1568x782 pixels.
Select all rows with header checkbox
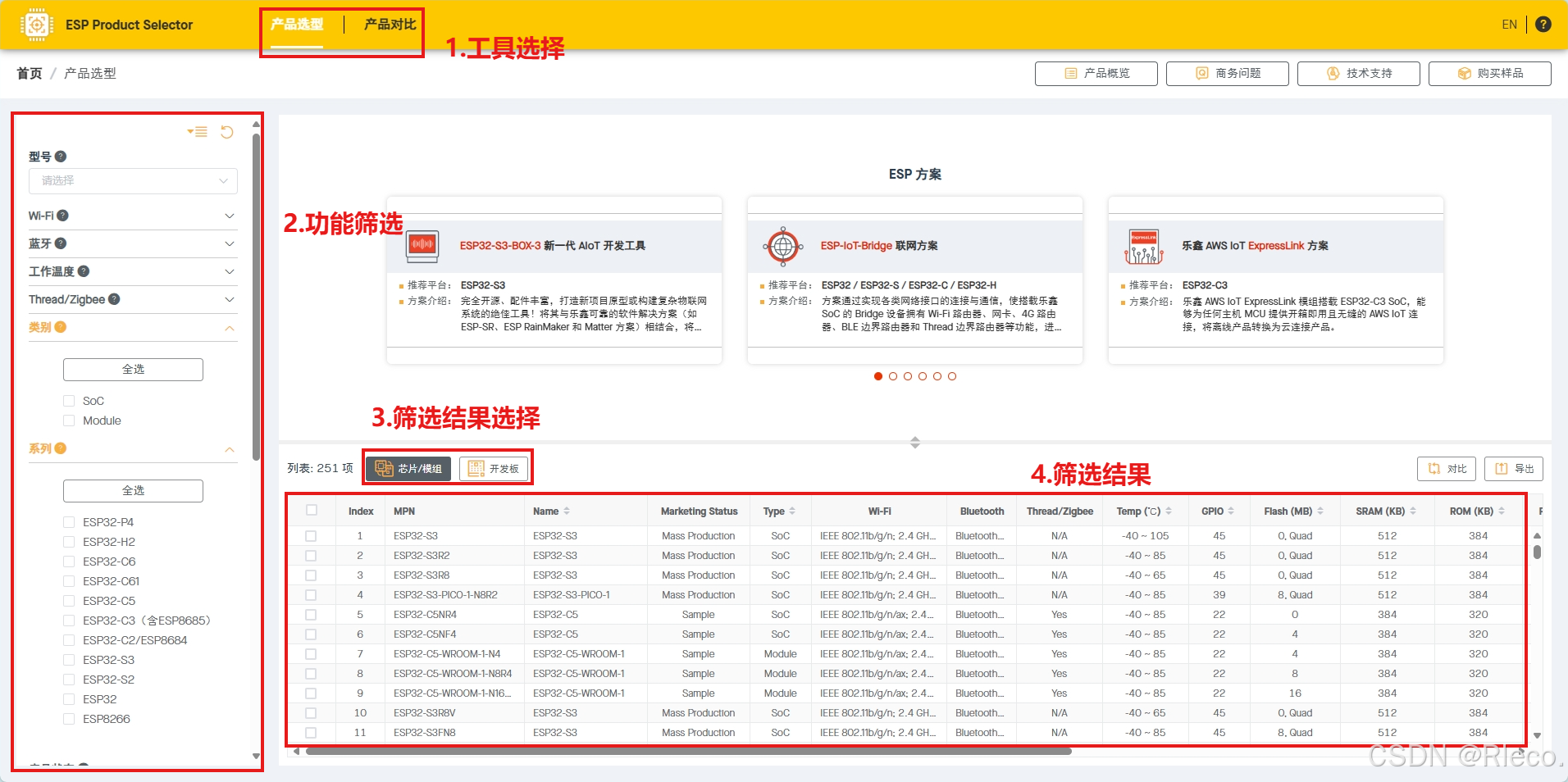pos(312,510)
